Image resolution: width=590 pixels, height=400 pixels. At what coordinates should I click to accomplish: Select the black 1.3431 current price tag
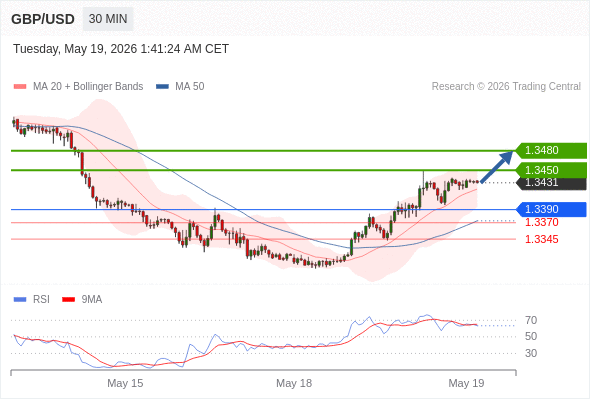pyautogui.click(x=551, y=183)
